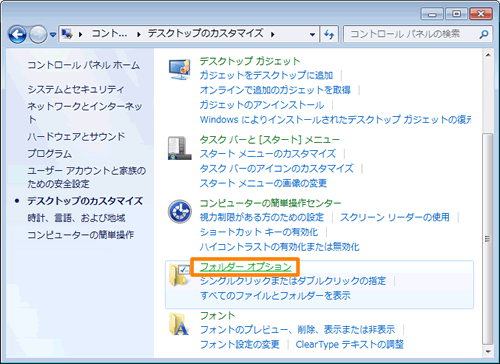Viewport: 500px width, 364px height.
Task: Close the Control Panel window
Action: (x=481, y=14)
